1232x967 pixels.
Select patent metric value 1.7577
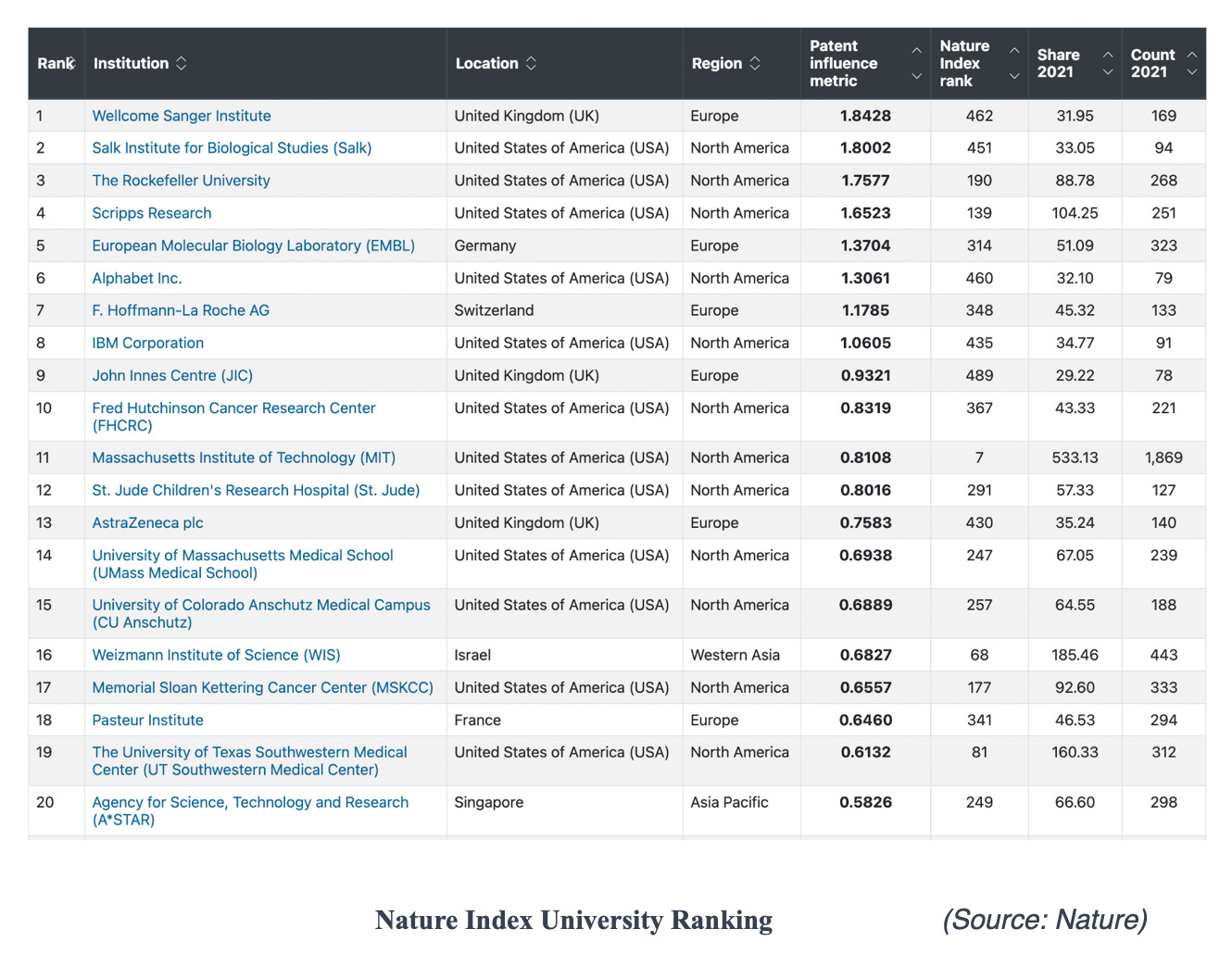point(865,181)
